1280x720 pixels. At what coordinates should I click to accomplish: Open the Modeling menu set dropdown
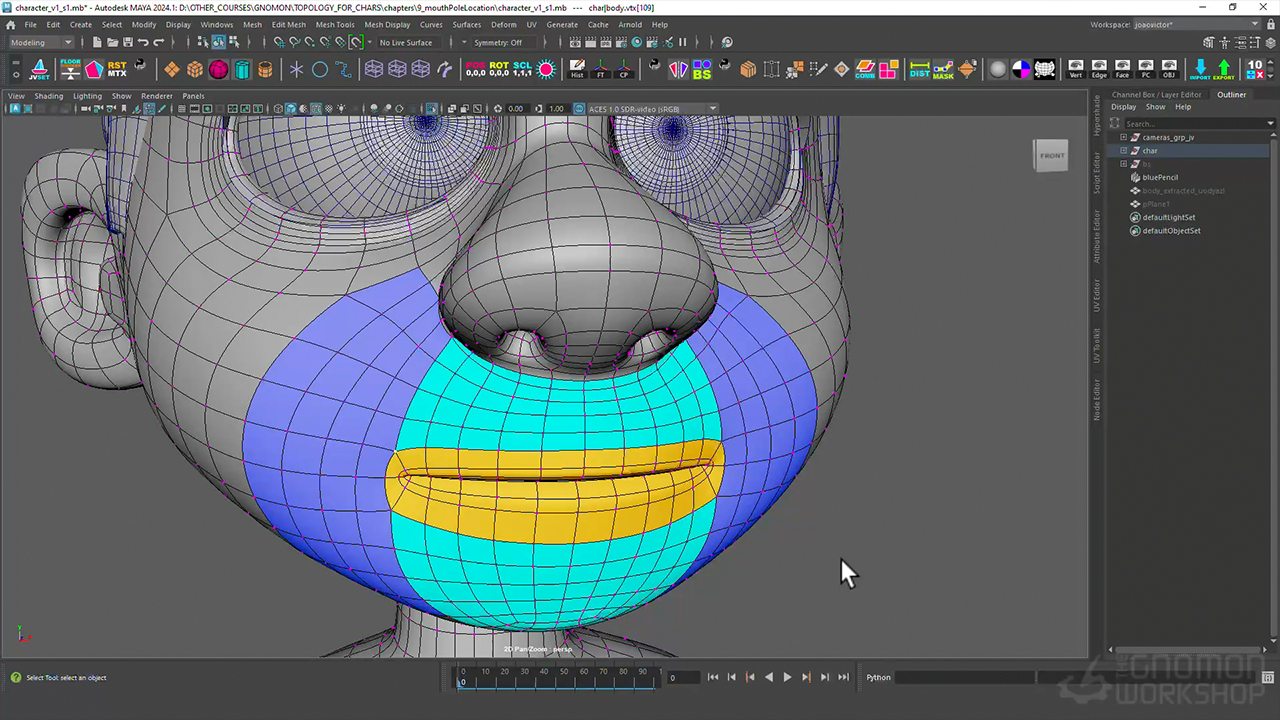(41, 42)
